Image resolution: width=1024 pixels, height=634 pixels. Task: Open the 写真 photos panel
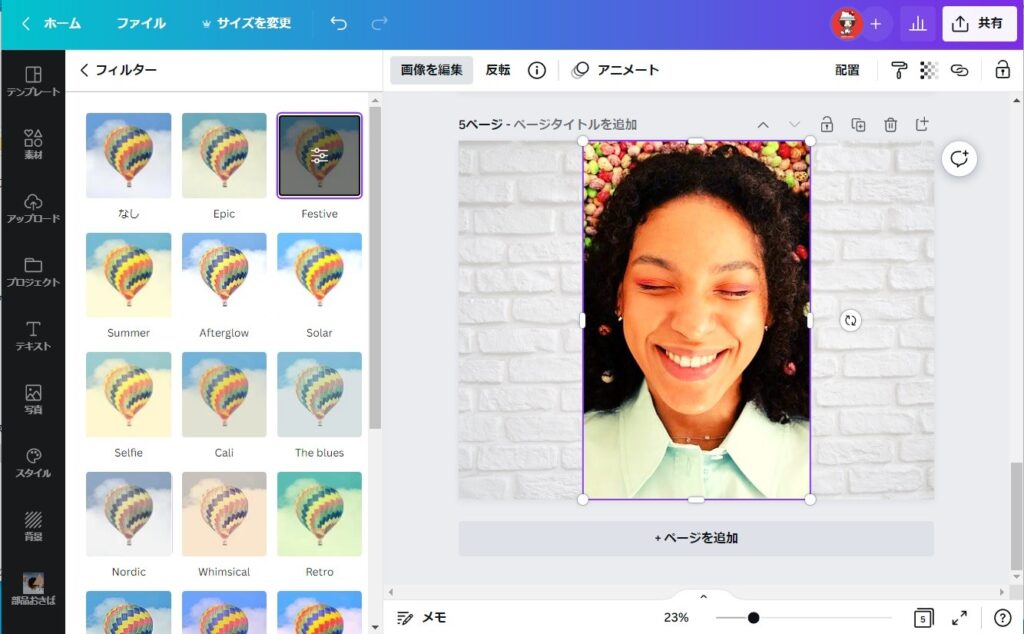tap(33, 399)
